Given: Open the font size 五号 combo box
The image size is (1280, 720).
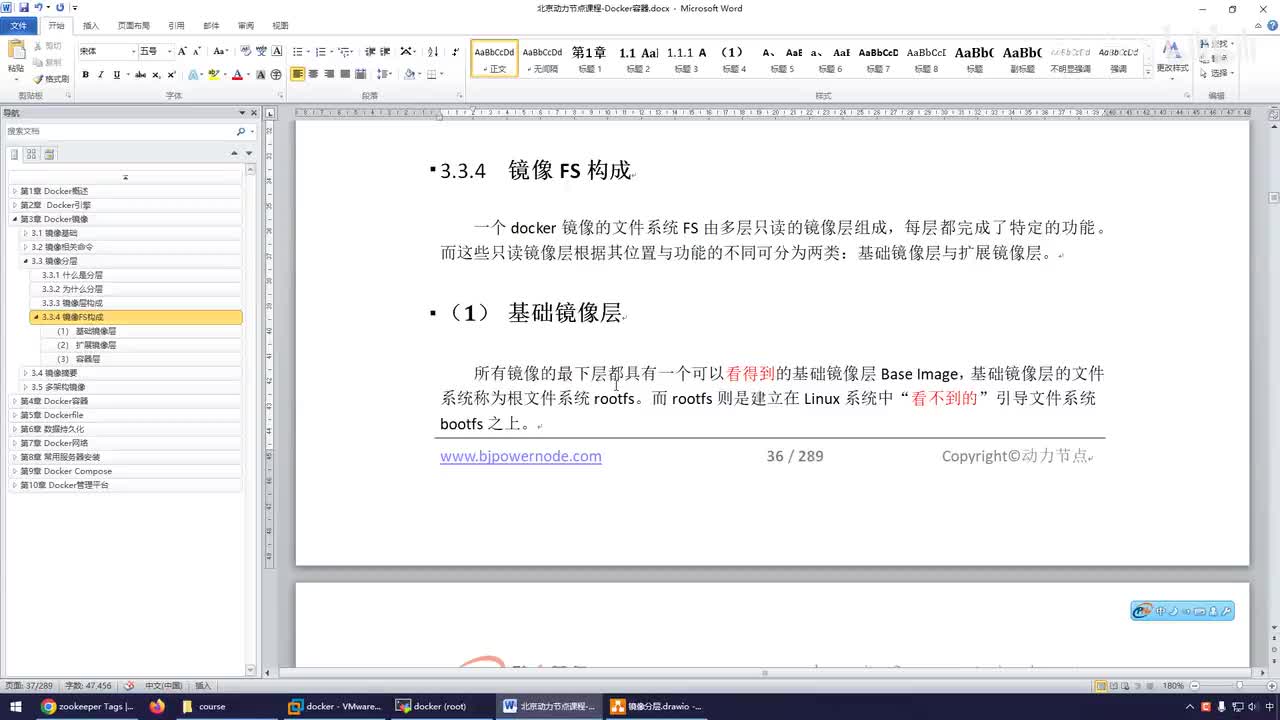Looking at the screenshot, I should tap(156, 51).
